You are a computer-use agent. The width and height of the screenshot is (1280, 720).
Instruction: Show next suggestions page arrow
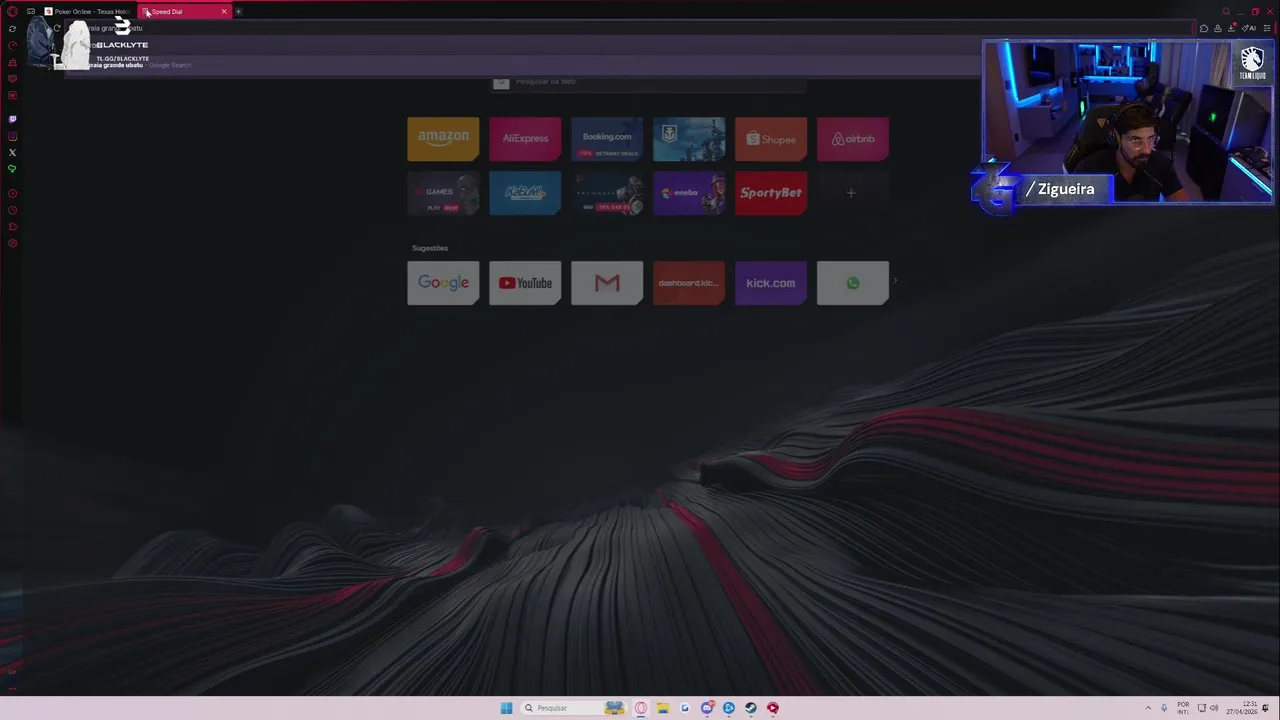coord(894,282)
